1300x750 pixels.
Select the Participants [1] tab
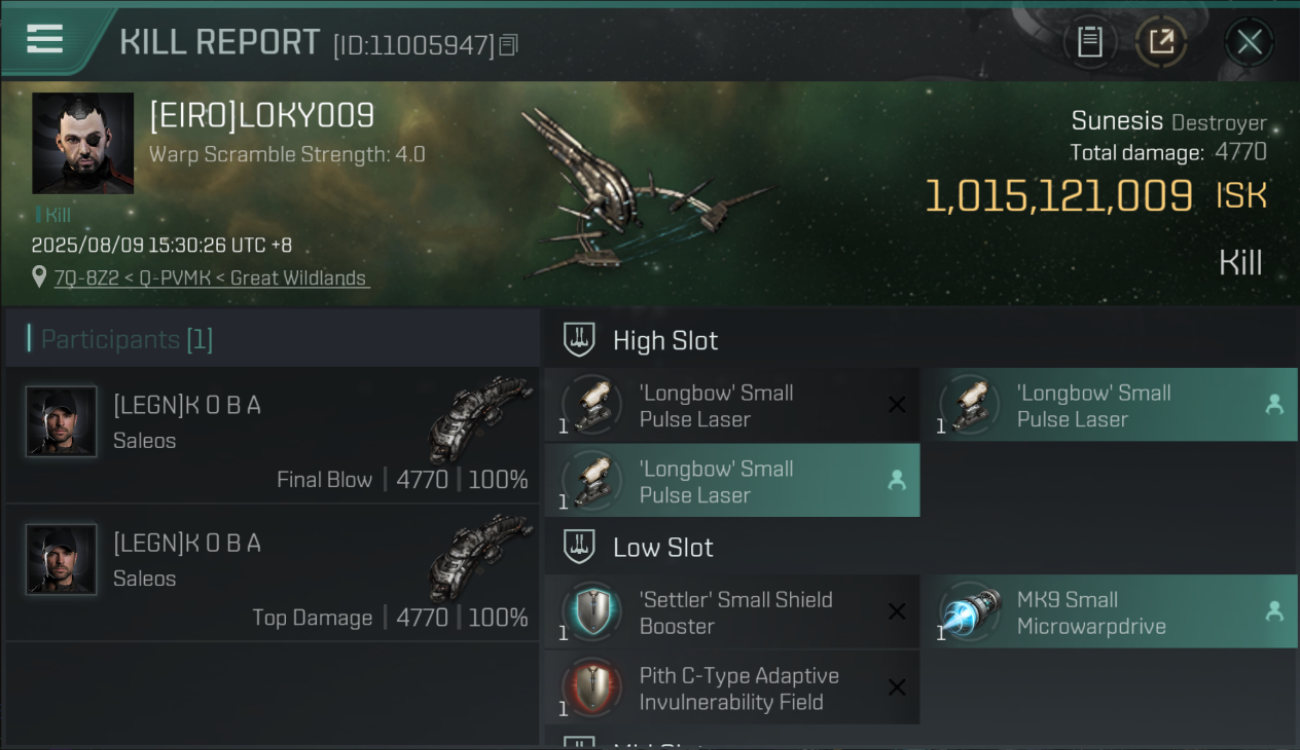click(126, 340)
